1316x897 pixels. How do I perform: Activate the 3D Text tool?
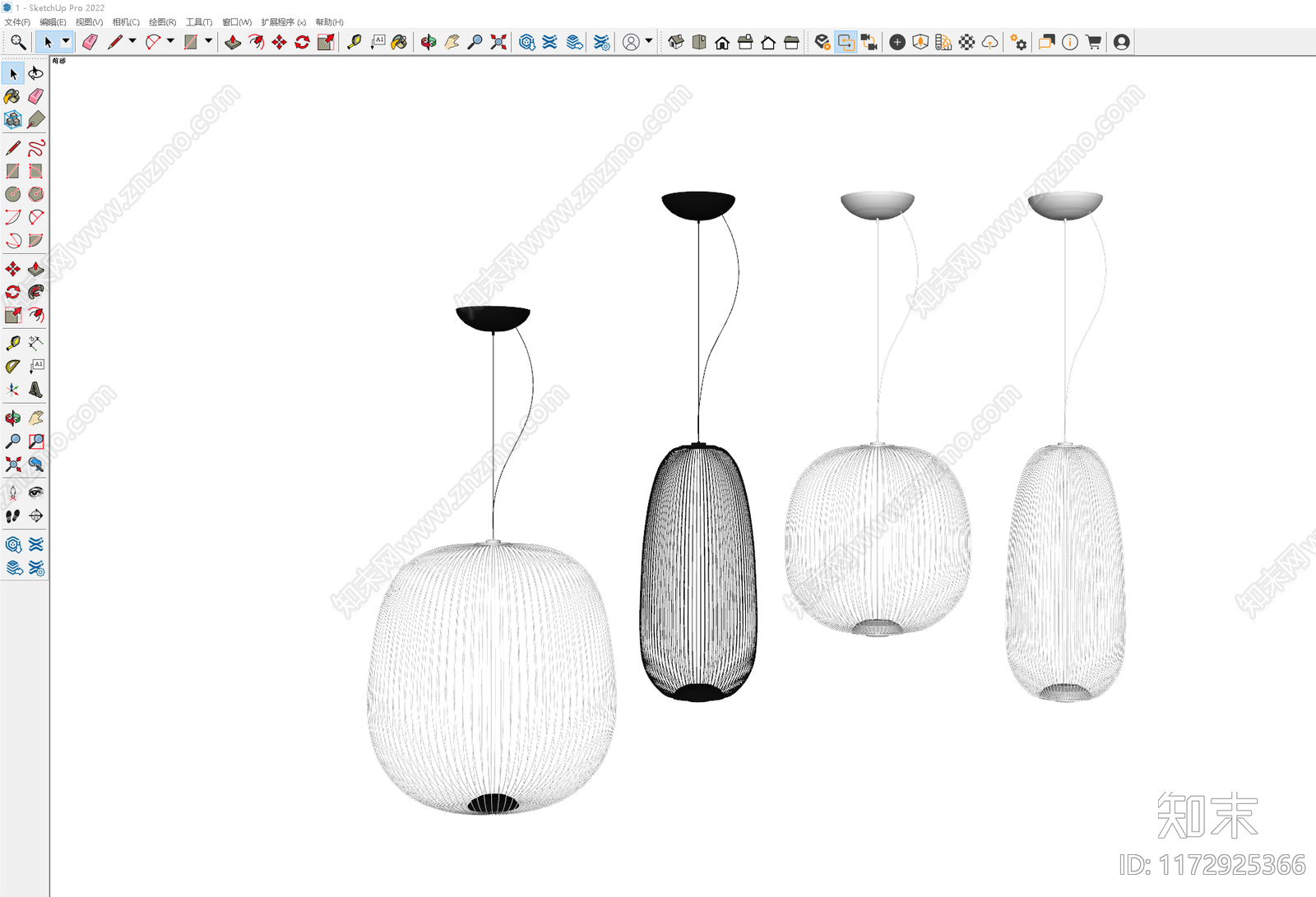click(35, 390)
